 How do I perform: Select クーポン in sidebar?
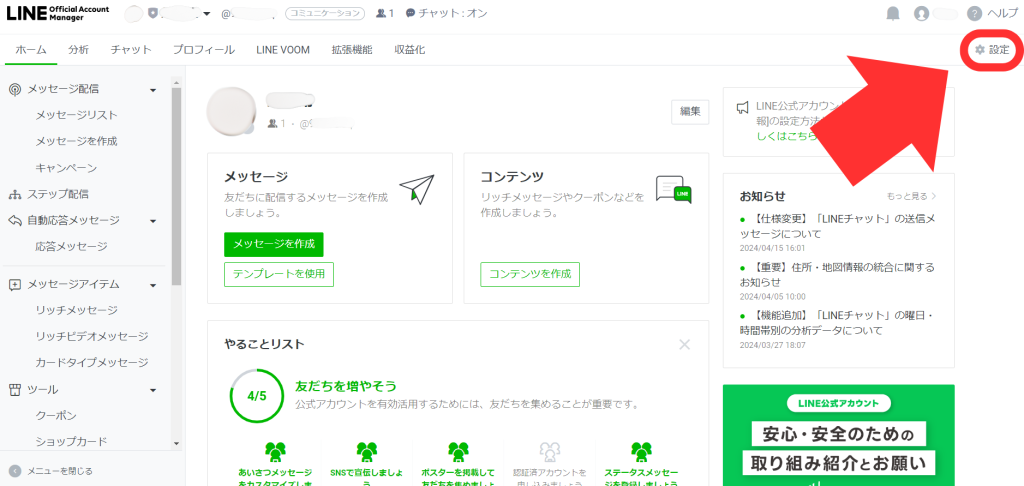[56, 416]
